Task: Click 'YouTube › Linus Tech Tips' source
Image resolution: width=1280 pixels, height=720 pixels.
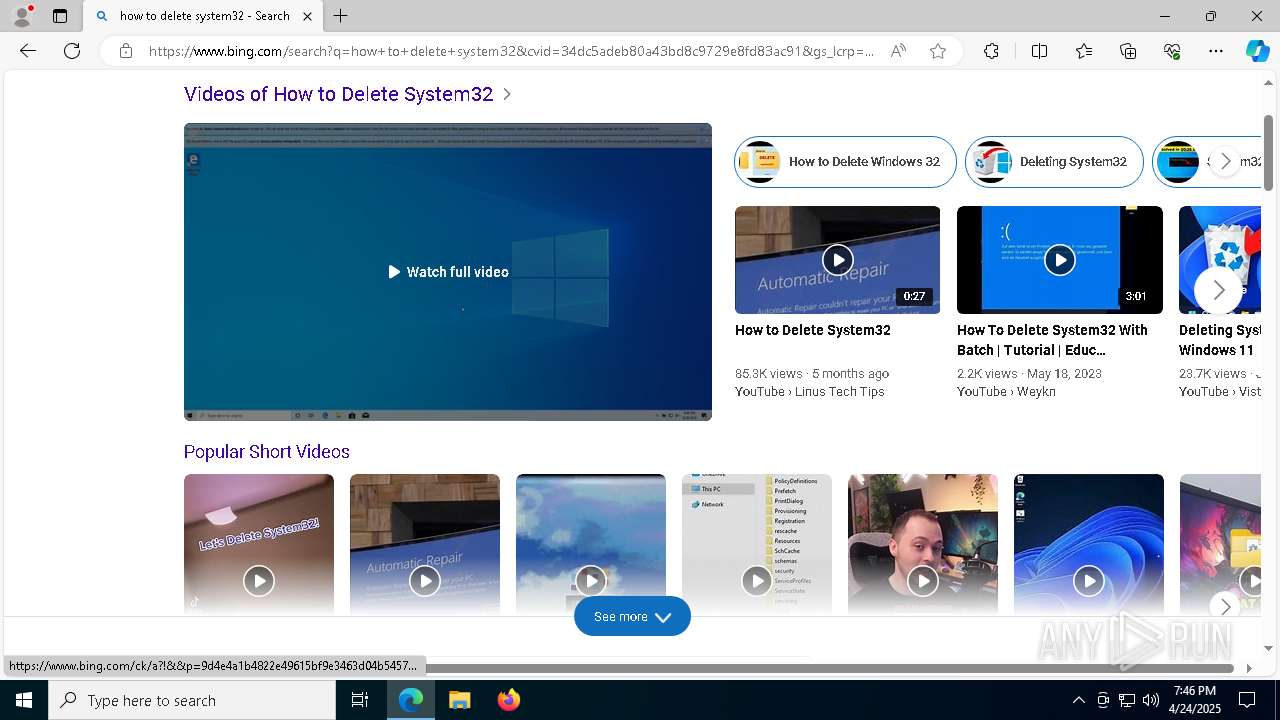Action: click(810, 392)
